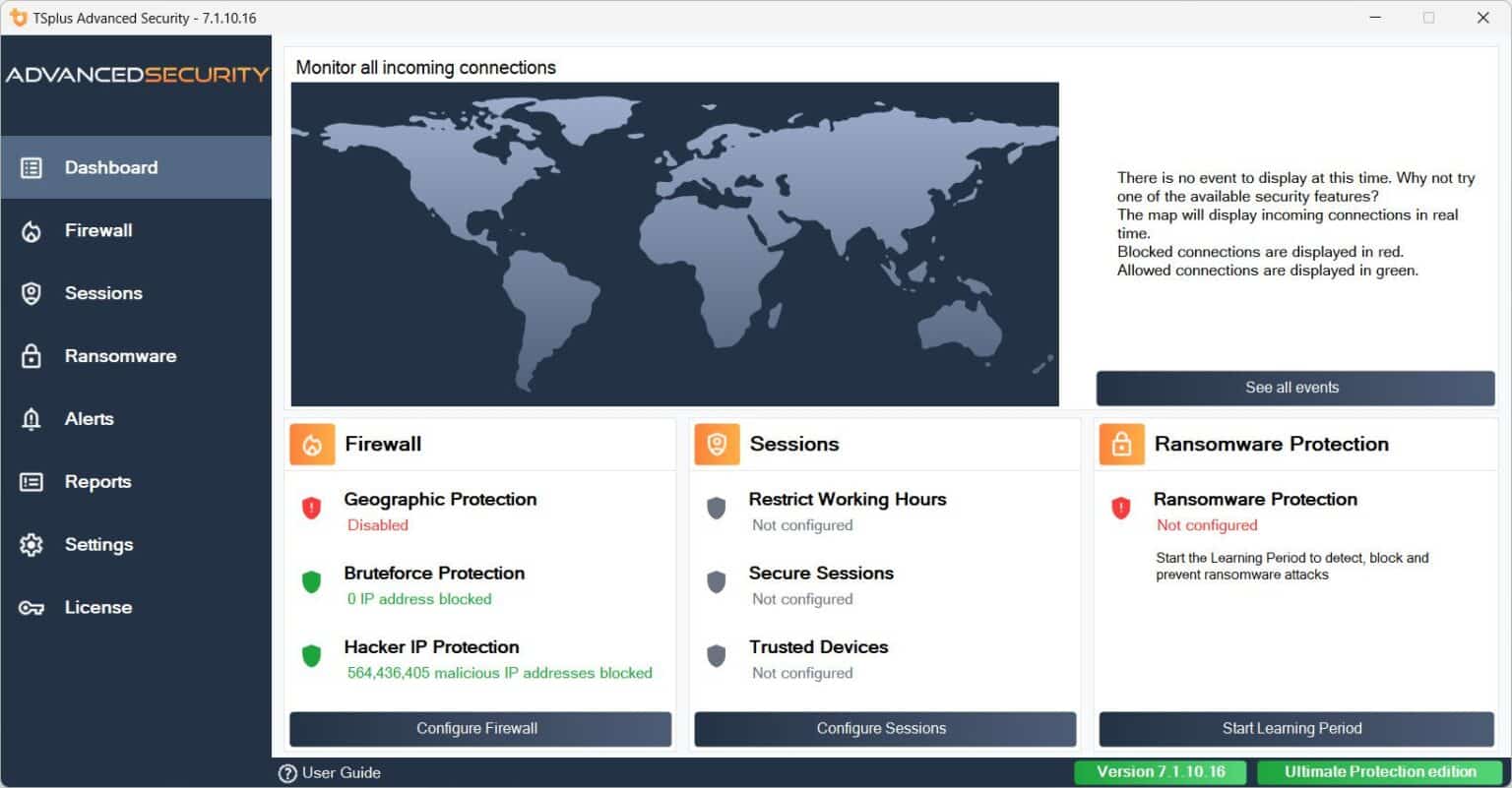Click the orange flame icon on the Firewall card
This screenshot has width=1512, height=788.
pyautogui.click(x=312, y=445)
